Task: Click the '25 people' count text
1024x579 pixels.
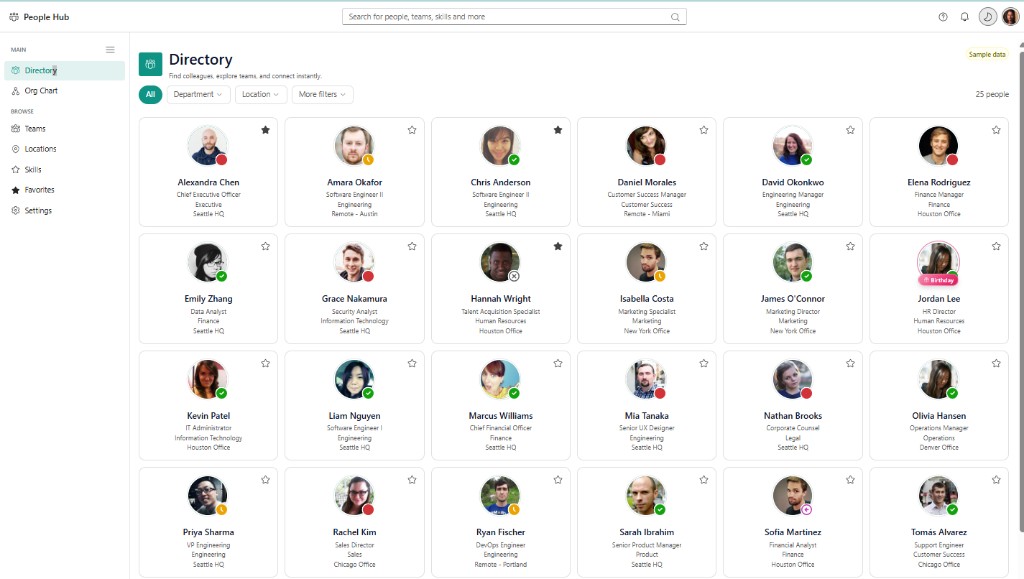Action: (x=992, y=95)
